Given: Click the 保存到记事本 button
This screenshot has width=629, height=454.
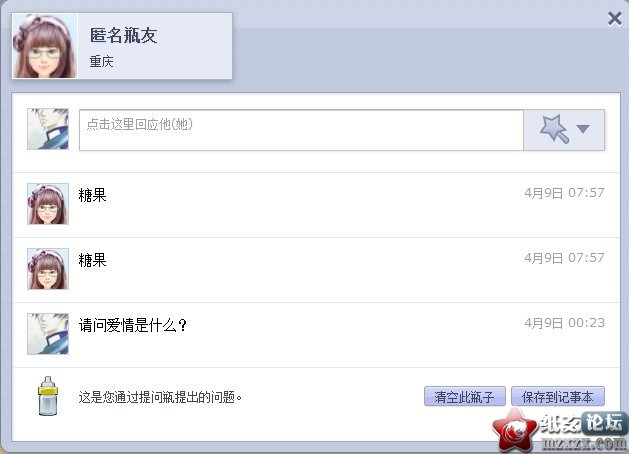Looking at the screenshot, I should [x=558, y=397].
